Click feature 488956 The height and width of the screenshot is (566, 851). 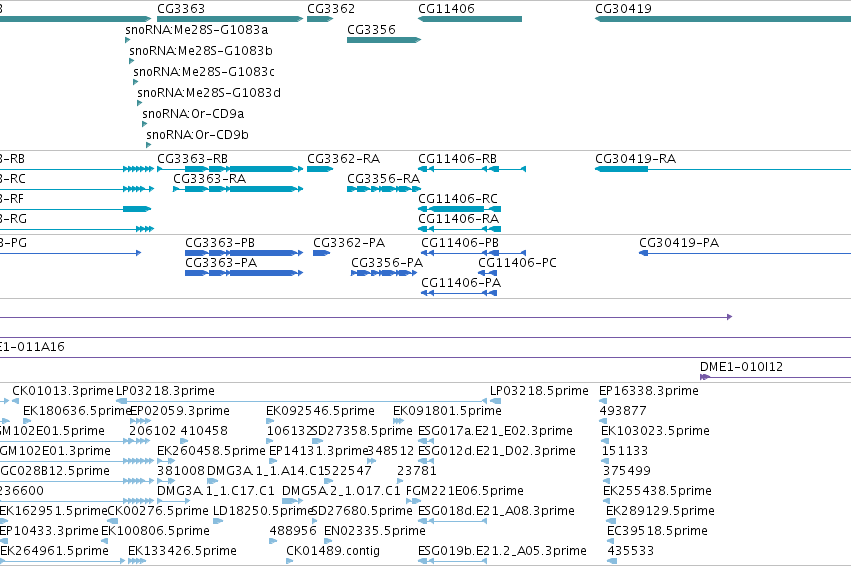(x=293, y=531)
